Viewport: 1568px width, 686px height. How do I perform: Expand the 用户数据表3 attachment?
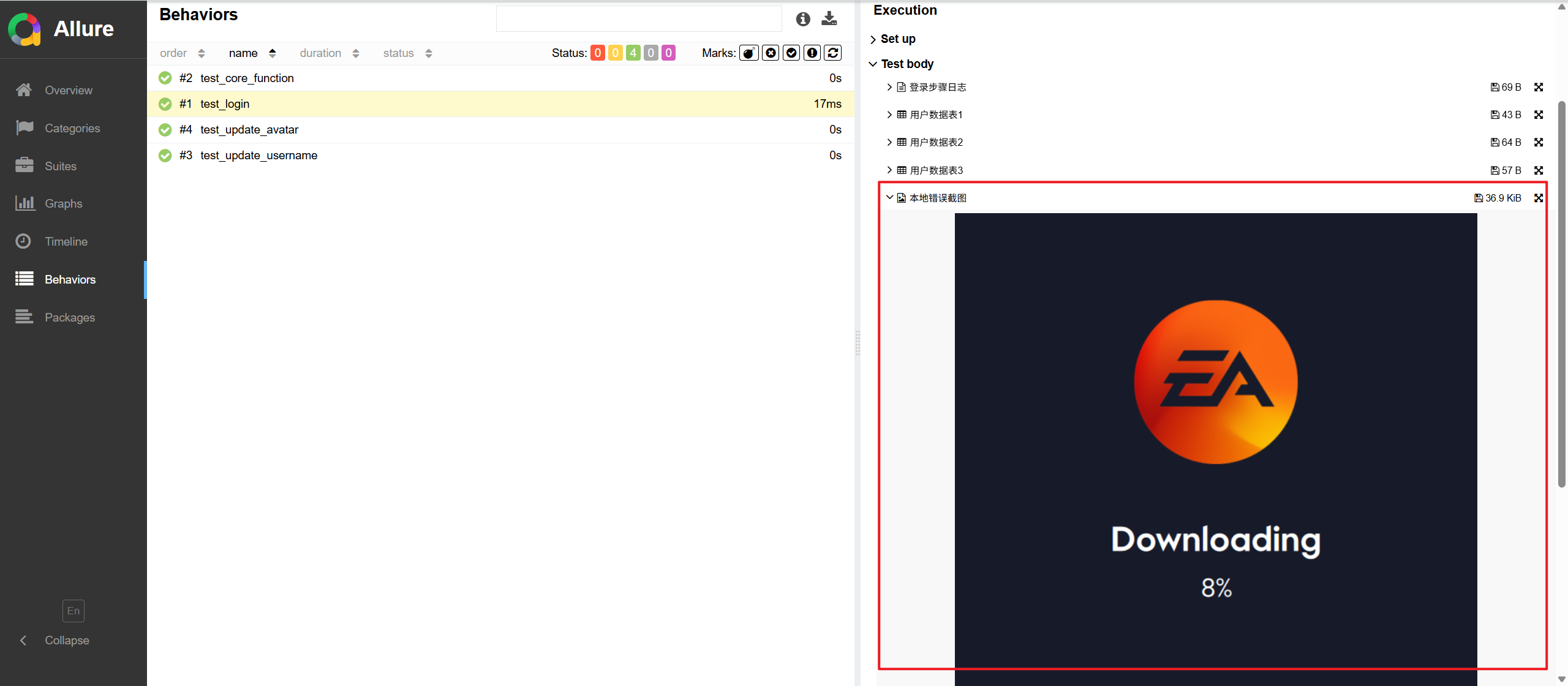coord(925,170)
